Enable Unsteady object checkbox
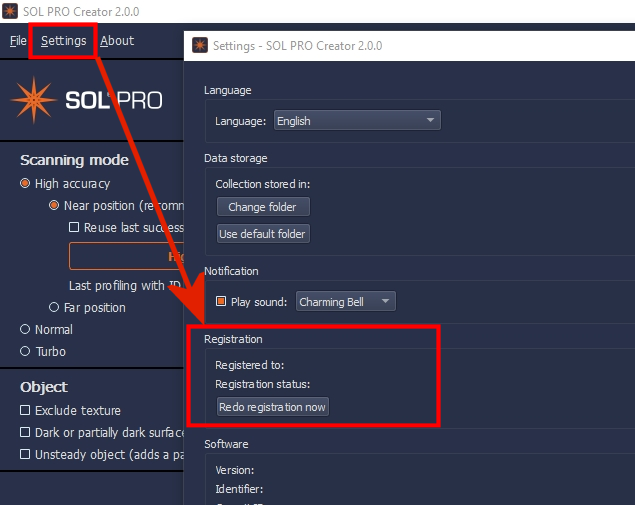The image size is (635, 505). tap(25, 454)
